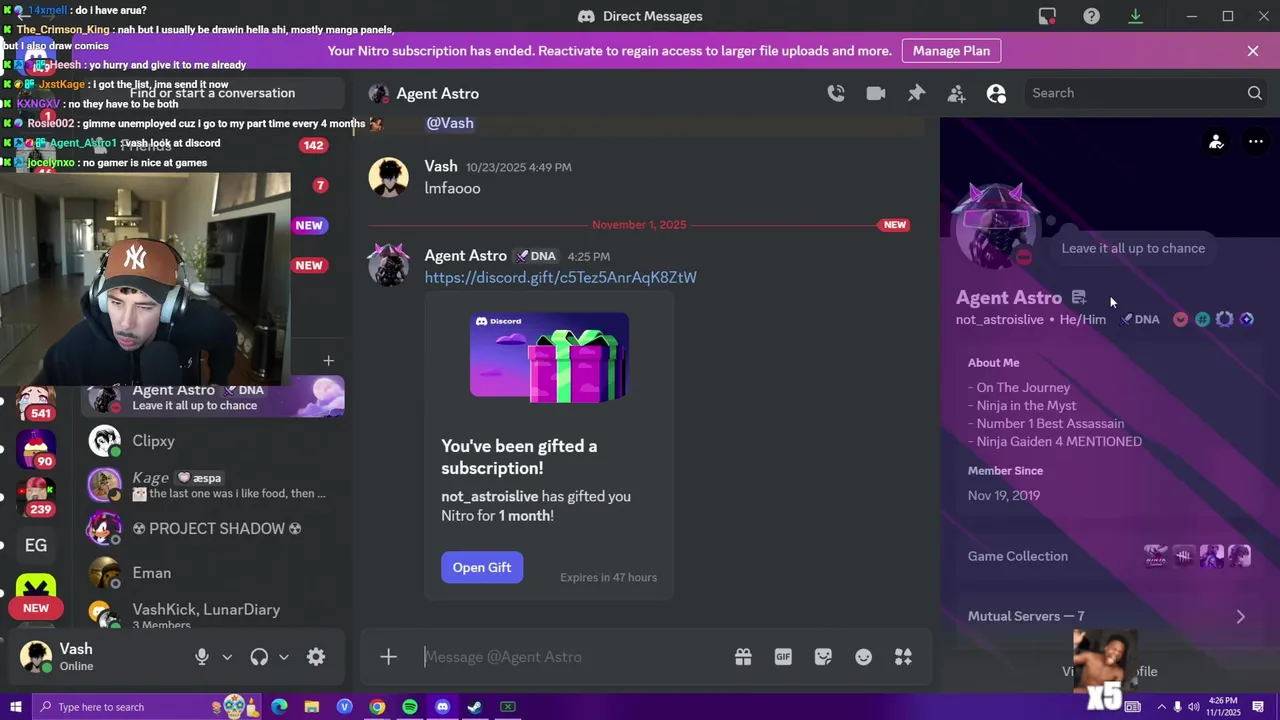
Task: Click the add note icon next to Agent Astro
Action: [1079, 297]
